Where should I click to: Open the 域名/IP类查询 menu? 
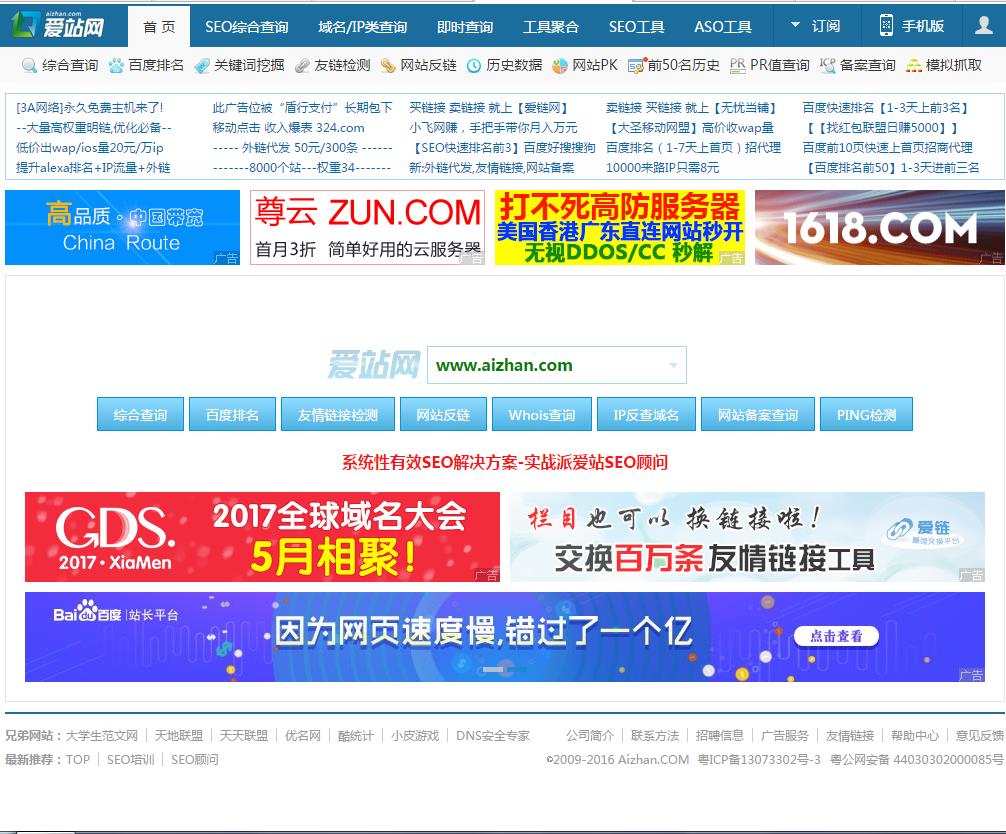point(362,26)
